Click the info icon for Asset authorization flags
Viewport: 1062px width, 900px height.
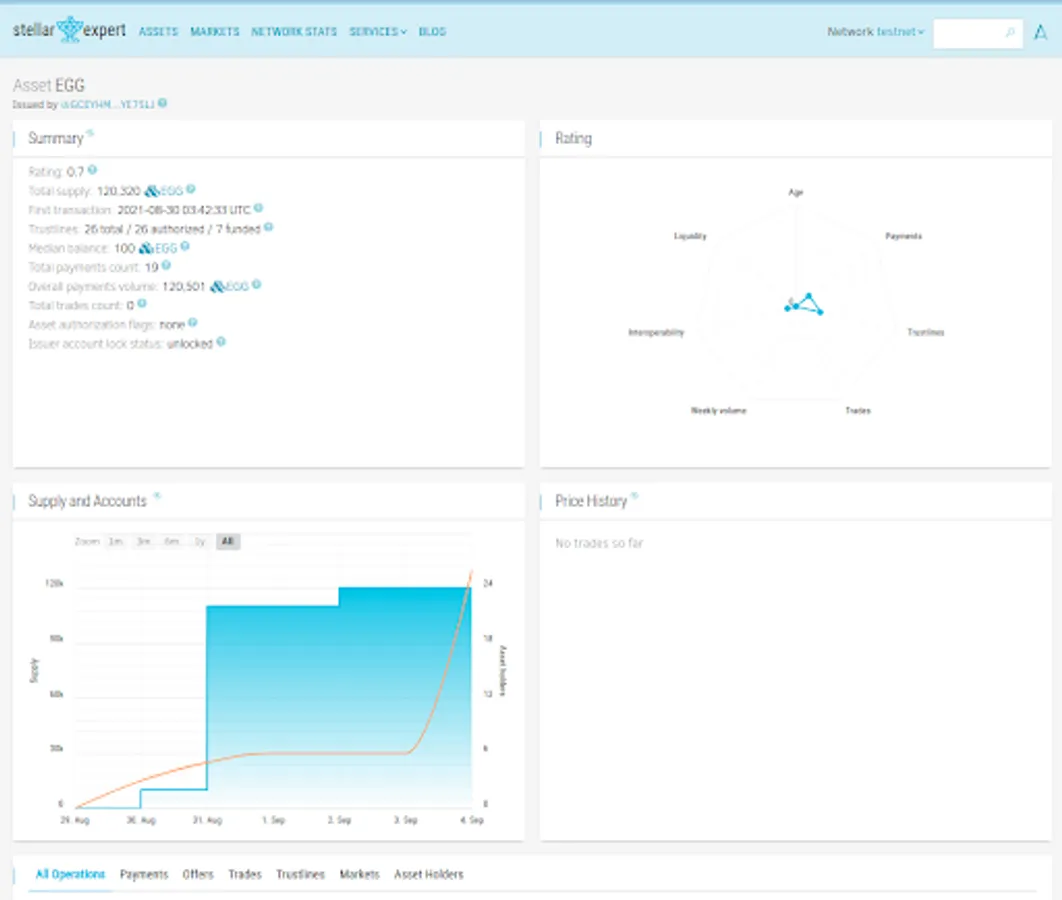pyautogui.click(x=193, y=323)
